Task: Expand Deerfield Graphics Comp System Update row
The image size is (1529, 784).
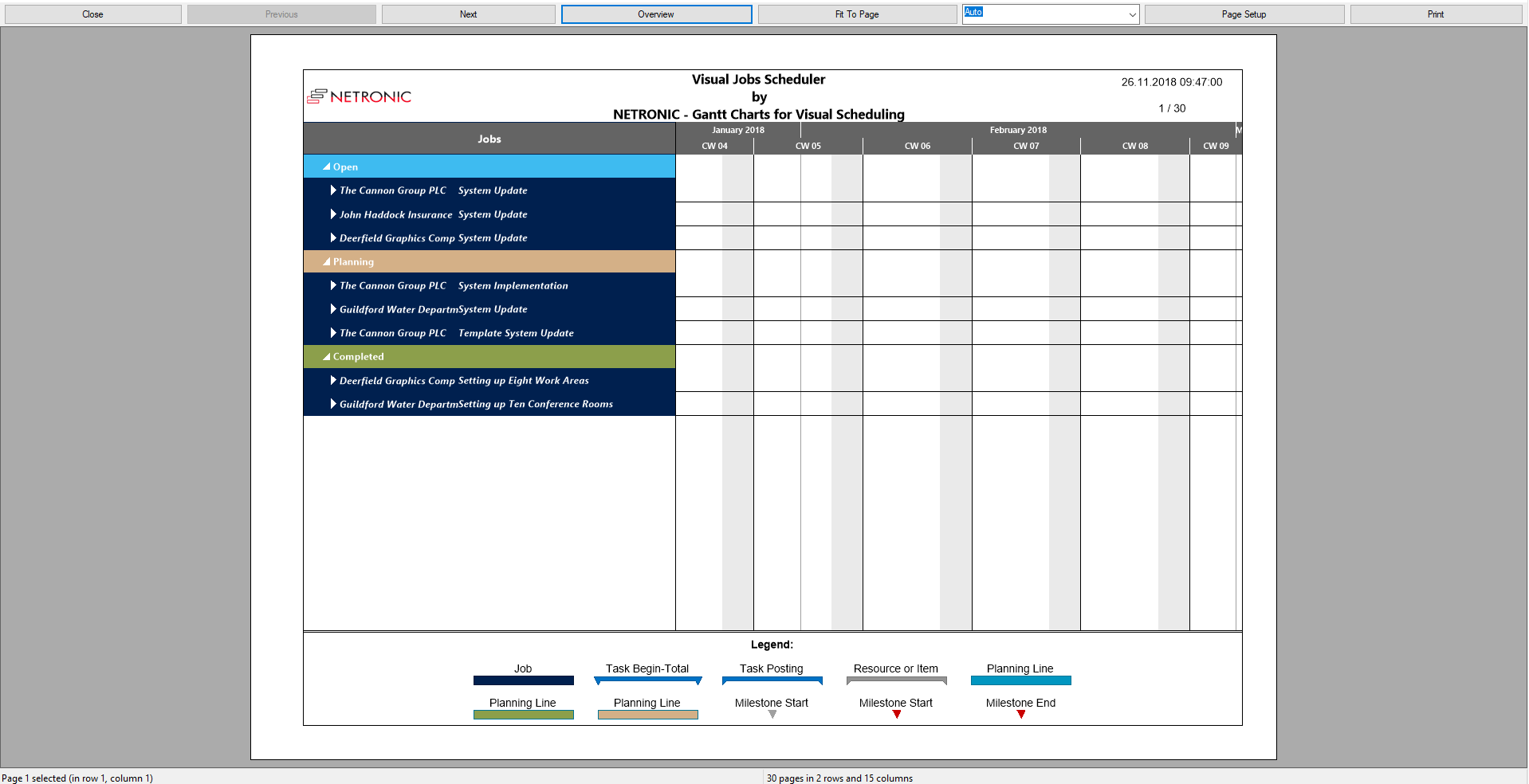Action: coord(333,237)
